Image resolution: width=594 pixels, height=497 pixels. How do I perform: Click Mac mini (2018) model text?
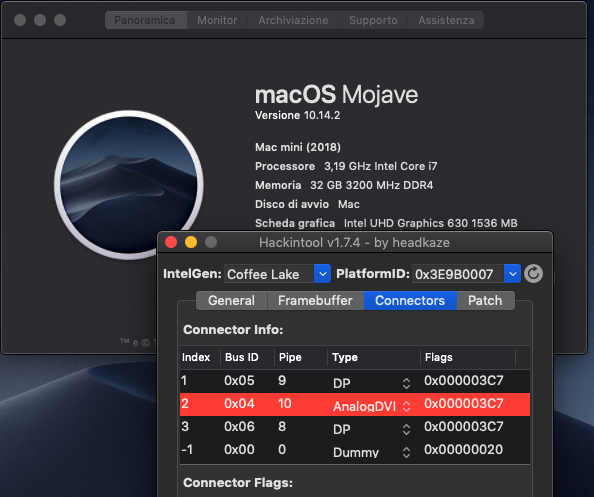298,147
